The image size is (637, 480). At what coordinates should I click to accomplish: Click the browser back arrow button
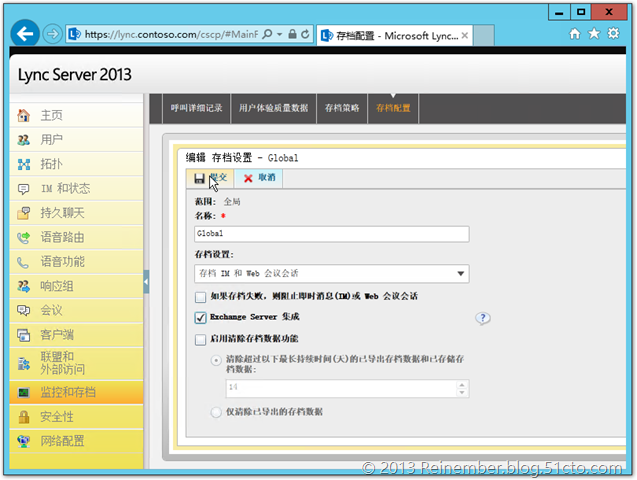coord(27,33)
